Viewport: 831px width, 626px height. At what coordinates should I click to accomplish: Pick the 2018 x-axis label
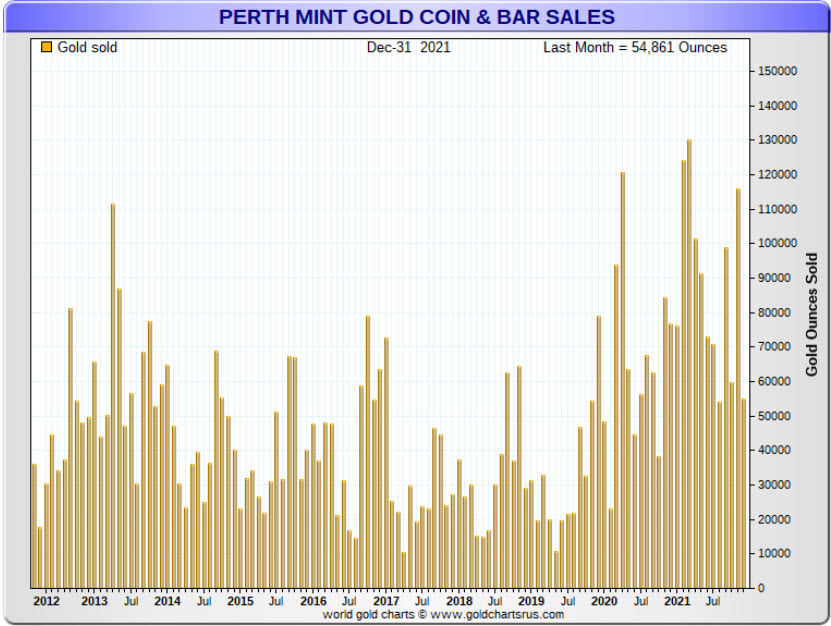click(x=459, y=601)
